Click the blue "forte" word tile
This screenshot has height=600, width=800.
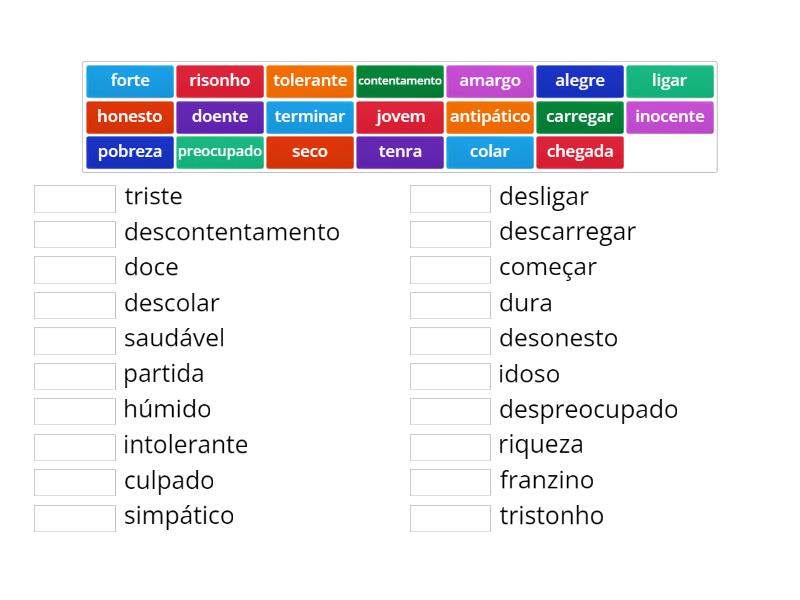130,81
